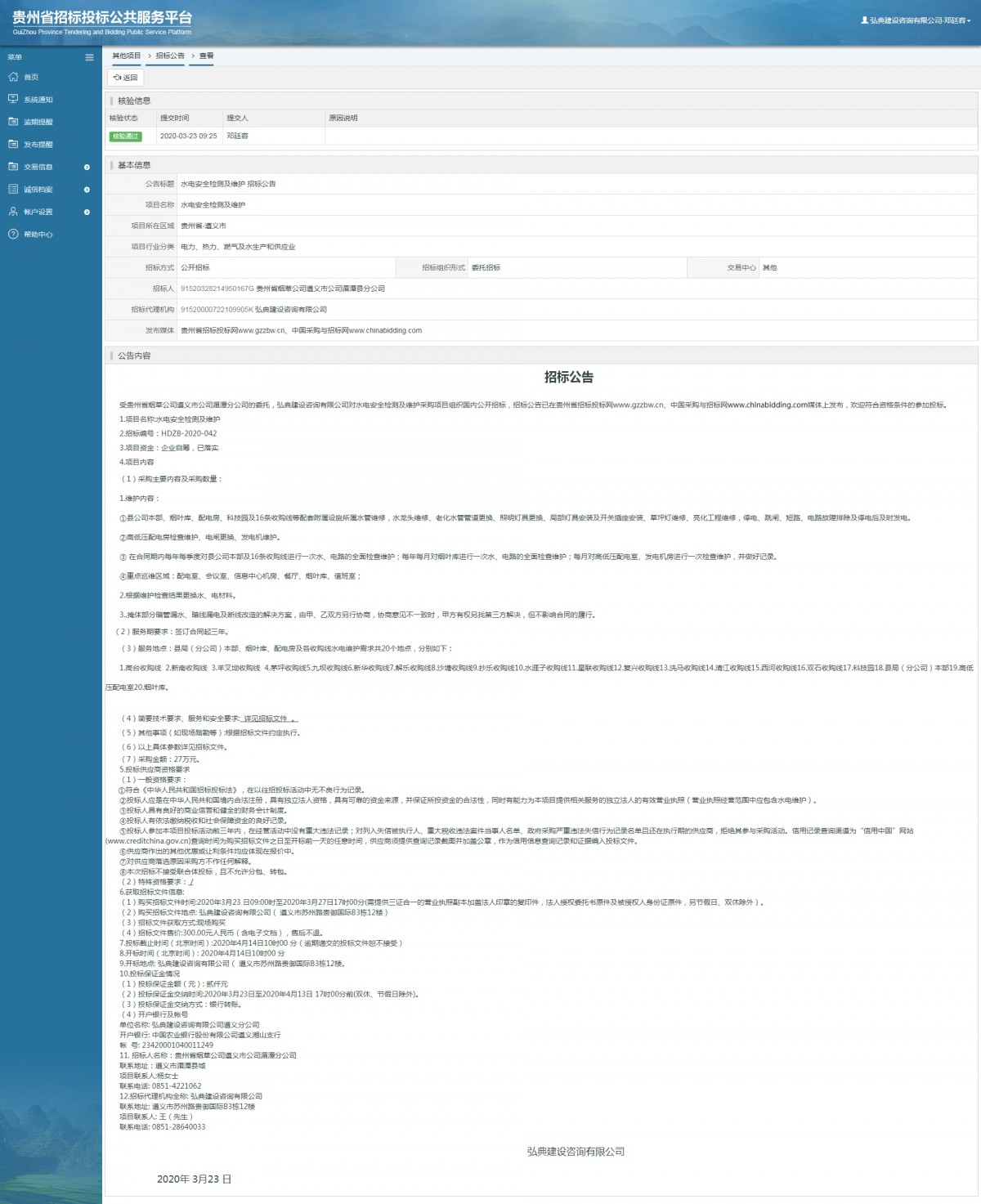Click the 逾期提醒 sidebar icon
Viewport: 981px width, 1204px height.
coord(13,122)
